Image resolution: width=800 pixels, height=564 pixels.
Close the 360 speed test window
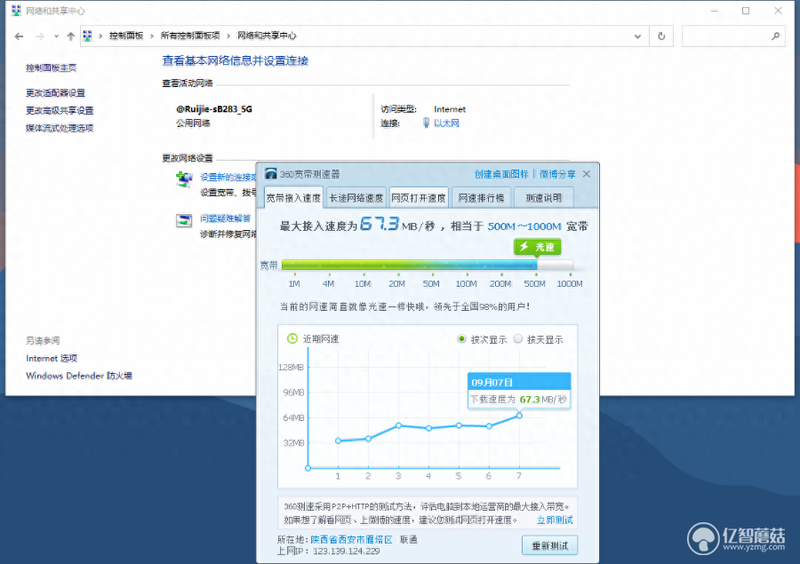[587, 174]
